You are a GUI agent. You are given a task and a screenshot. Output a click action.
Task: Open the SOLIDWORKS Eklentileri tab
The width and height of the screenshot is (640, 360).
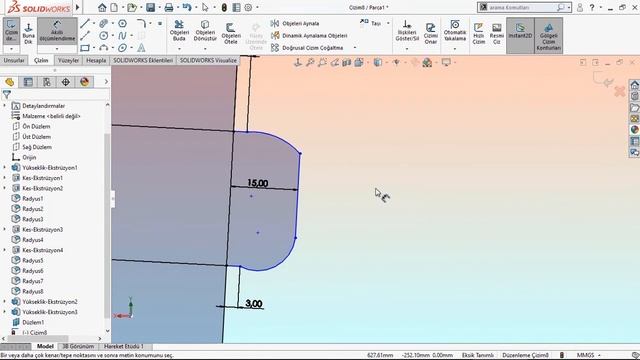(x=143, y=60)
